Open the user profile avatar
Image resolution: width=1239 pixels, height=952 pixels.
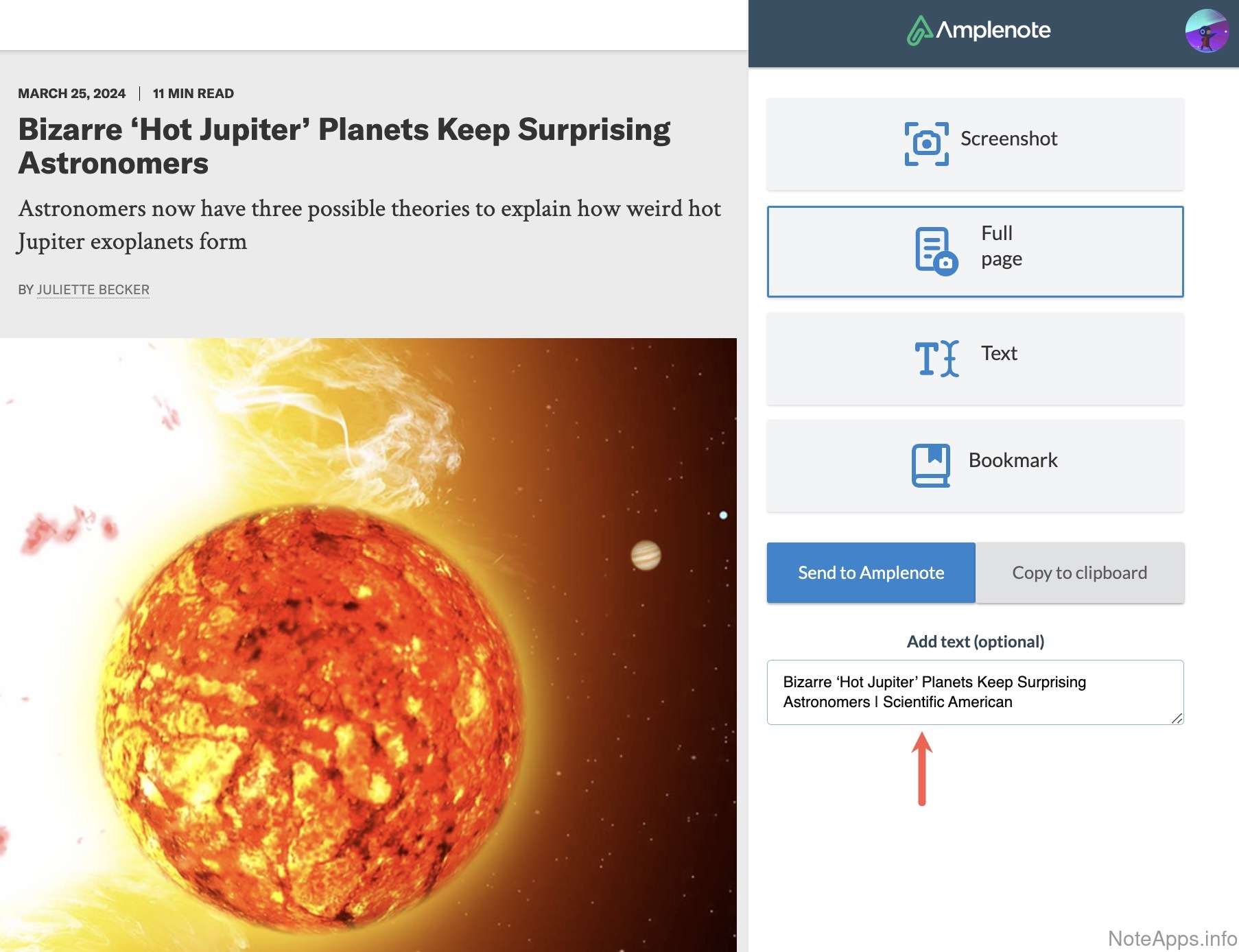tap(1207, 30)
